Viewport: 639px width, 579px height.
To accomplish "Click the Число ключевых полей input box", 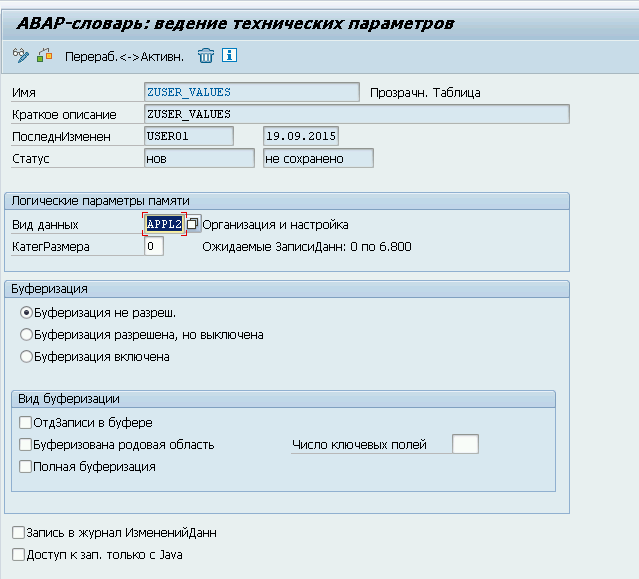I will click(465, 444).
